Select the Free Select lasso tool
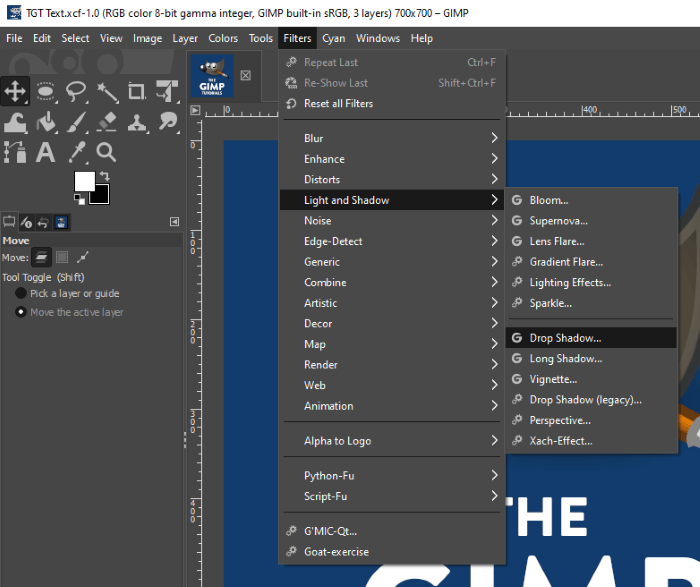The width and height of the screenshot is (700, 587). 76,91
